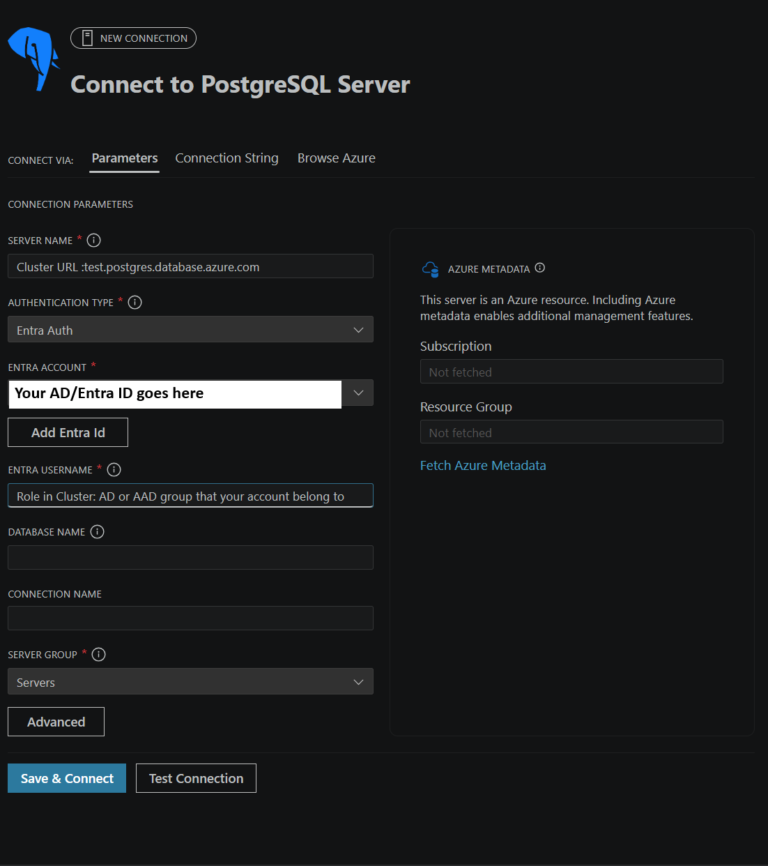Viewport: 768px width, 866px height.
Task: Click the Database Name input field
Action: point(190,557)
